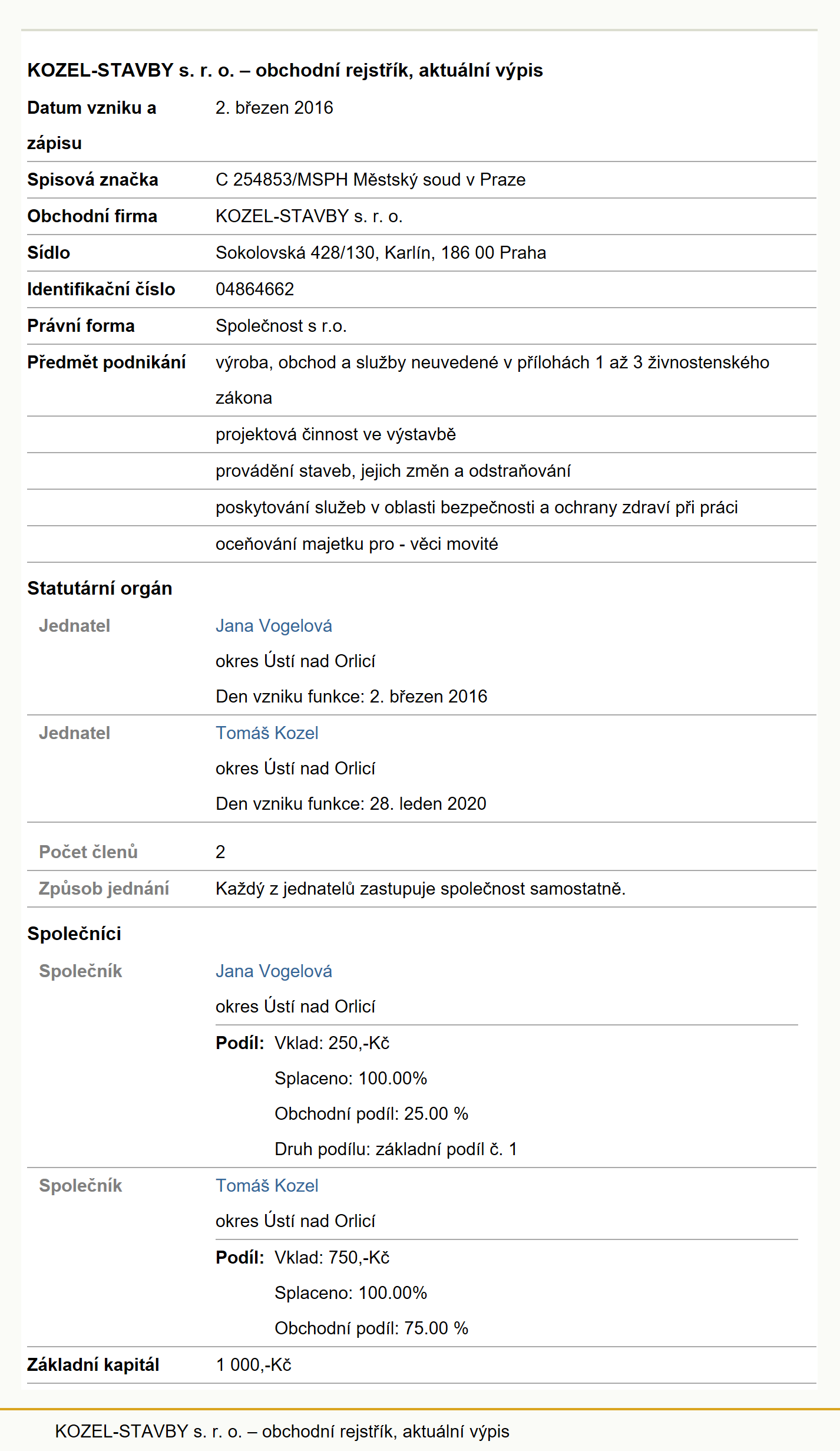The width and height of the screenshot is (840, 1451).
Task: Click 'oceňování majetku pro - věci movité'
Action: (357, 544)
